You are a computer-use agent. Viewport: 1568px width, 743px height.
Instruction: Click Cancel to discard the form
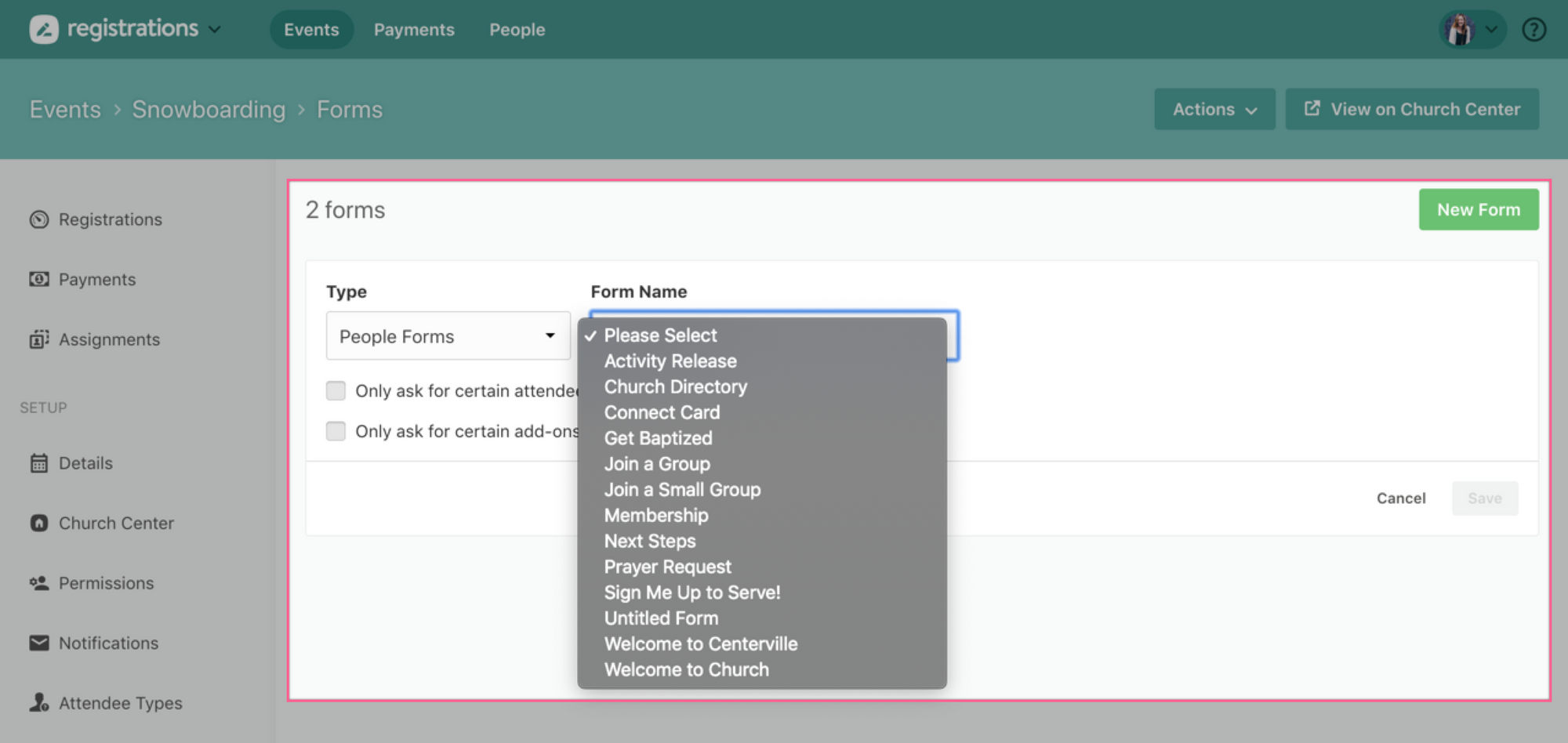point(1400,498)
